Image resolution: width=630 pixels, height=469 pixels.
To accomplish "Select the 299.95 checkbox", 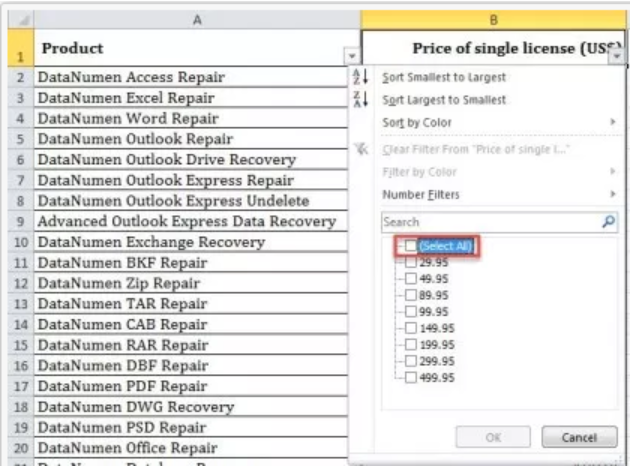I will 411,361.
